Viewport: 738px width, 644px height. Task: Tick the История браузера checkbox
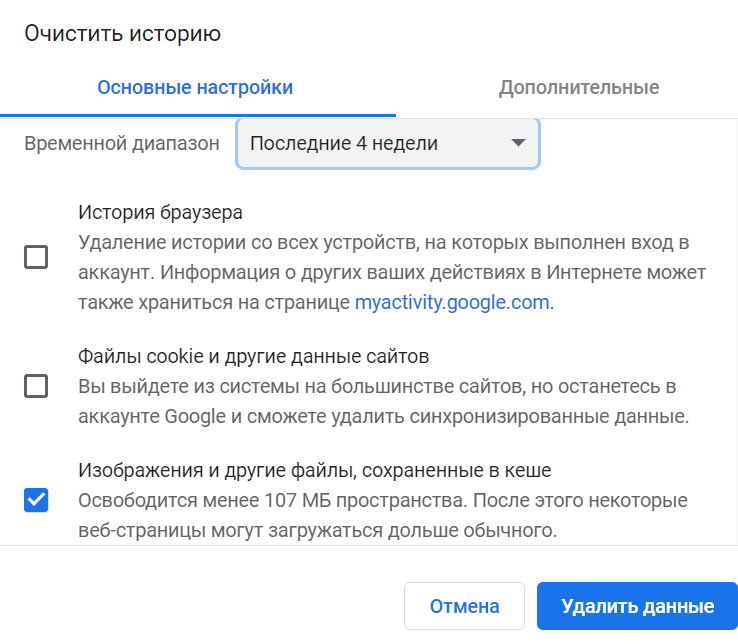click(x=36, y=257)
